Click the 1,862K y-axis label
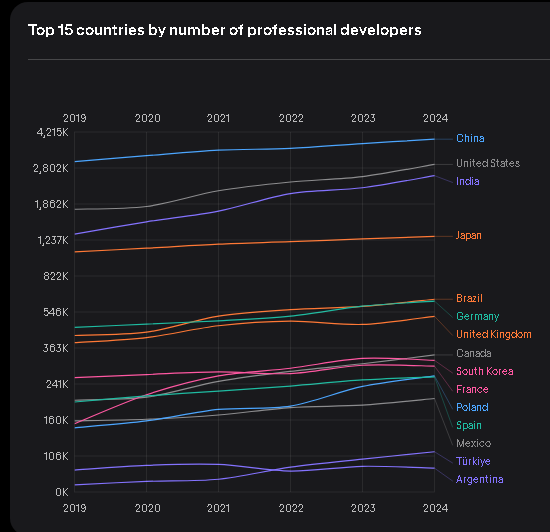 (x=51, y=204)
